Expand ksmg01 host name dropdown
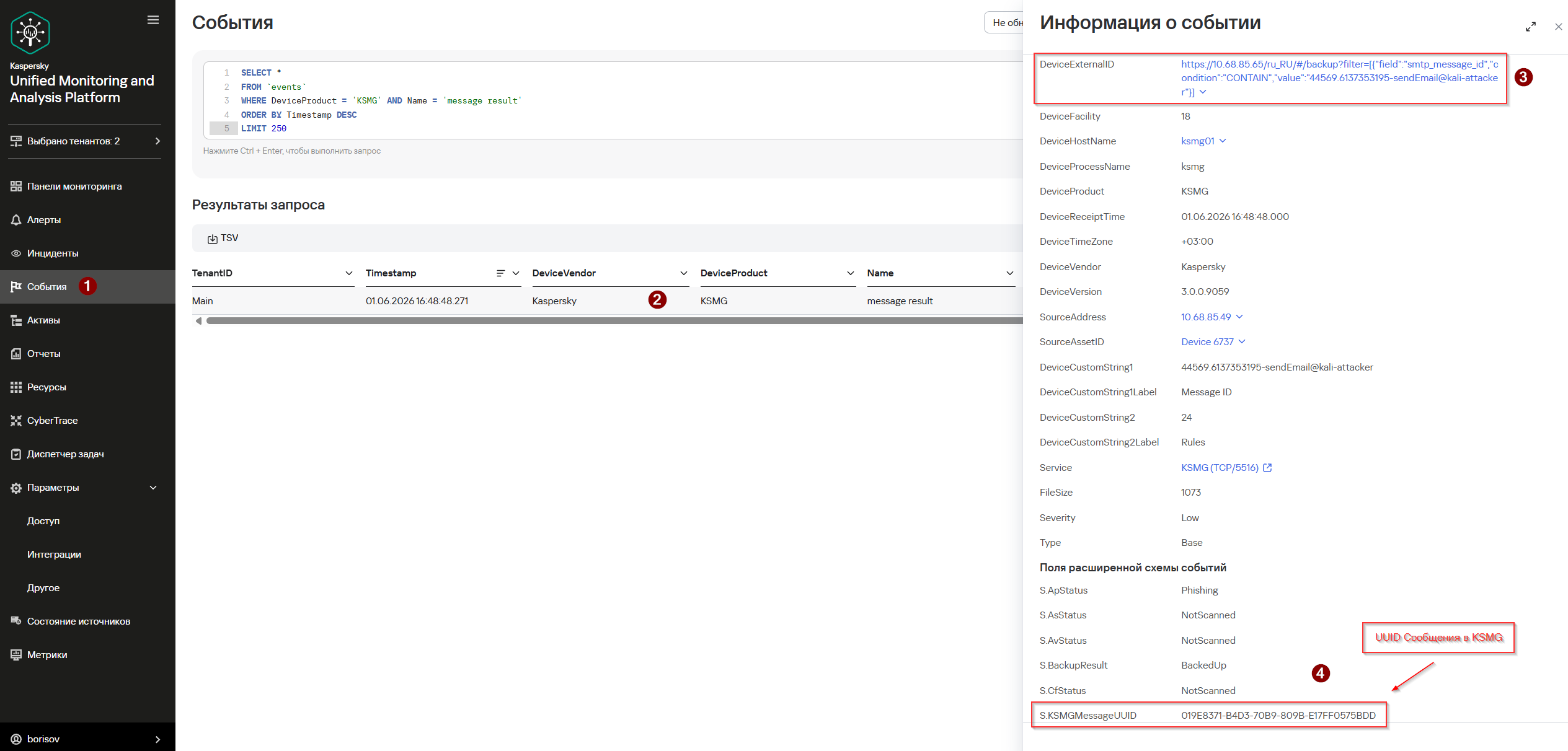 [x=1223, y=141]
